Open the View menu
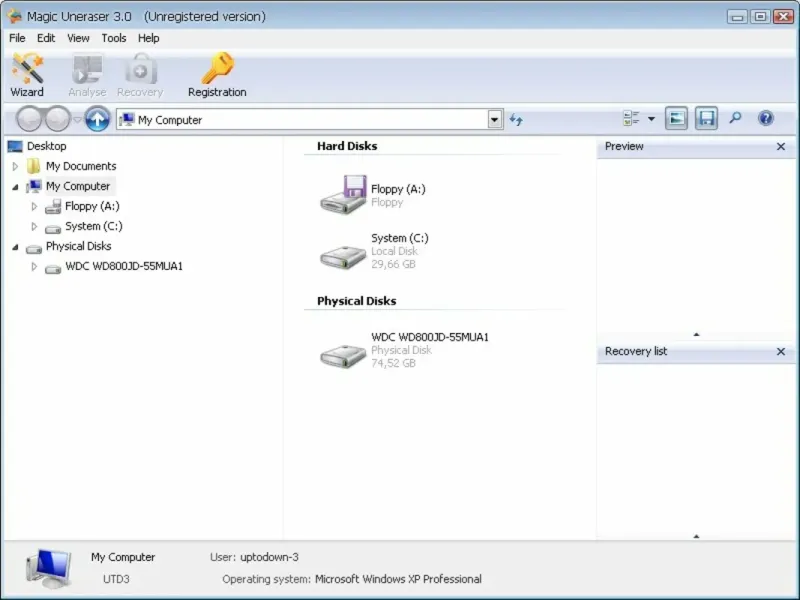800x600 pixels. point(78,38)
